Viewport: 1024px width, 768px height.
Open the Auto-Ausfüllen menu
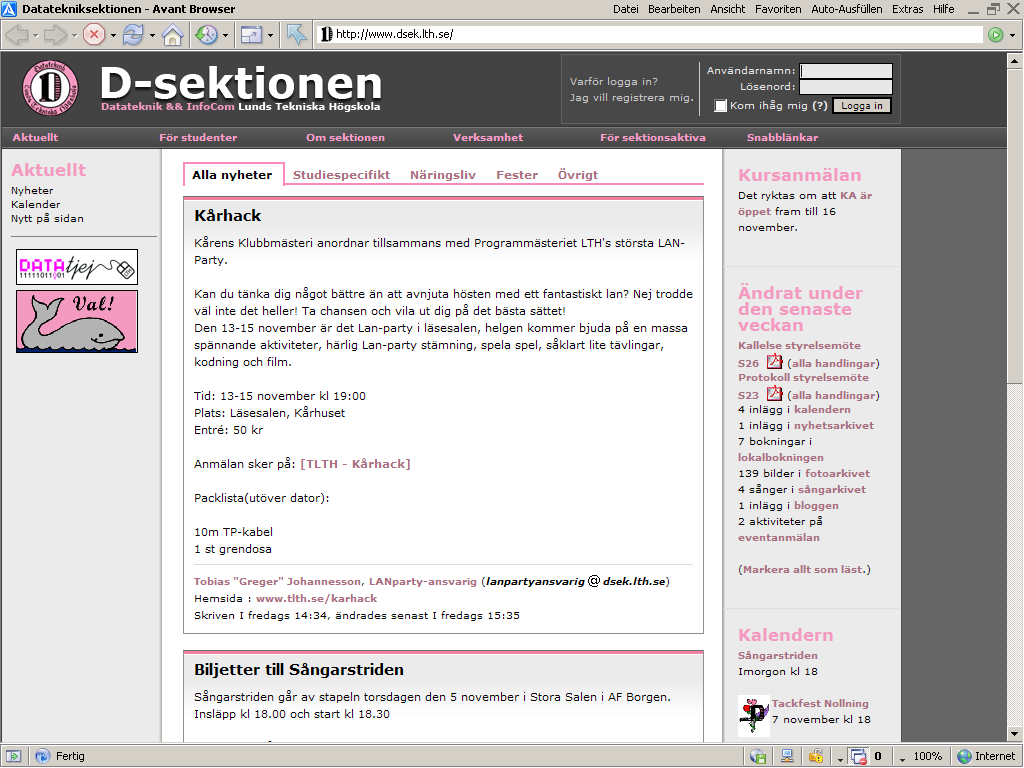tap(846, 9)
